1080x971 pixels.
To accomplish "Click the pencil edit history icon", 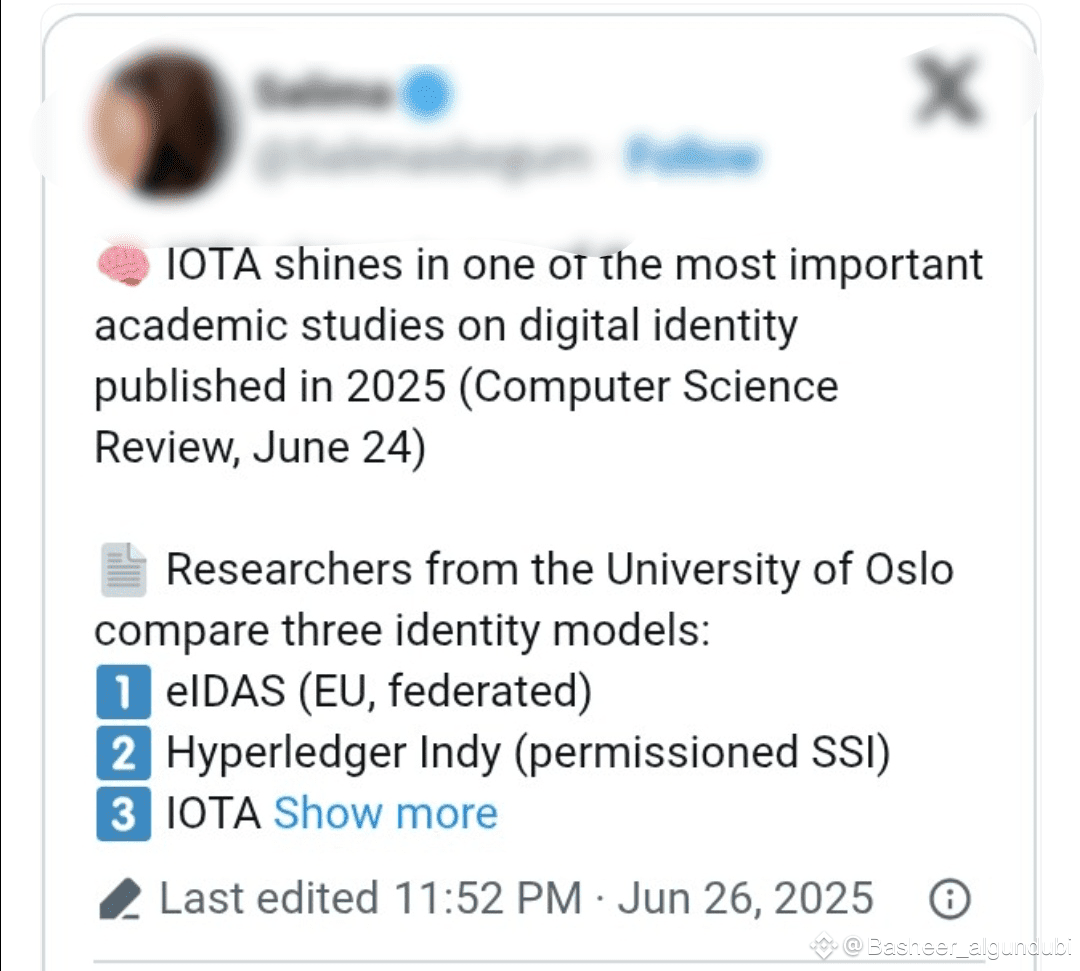I will tap(121, 899).
